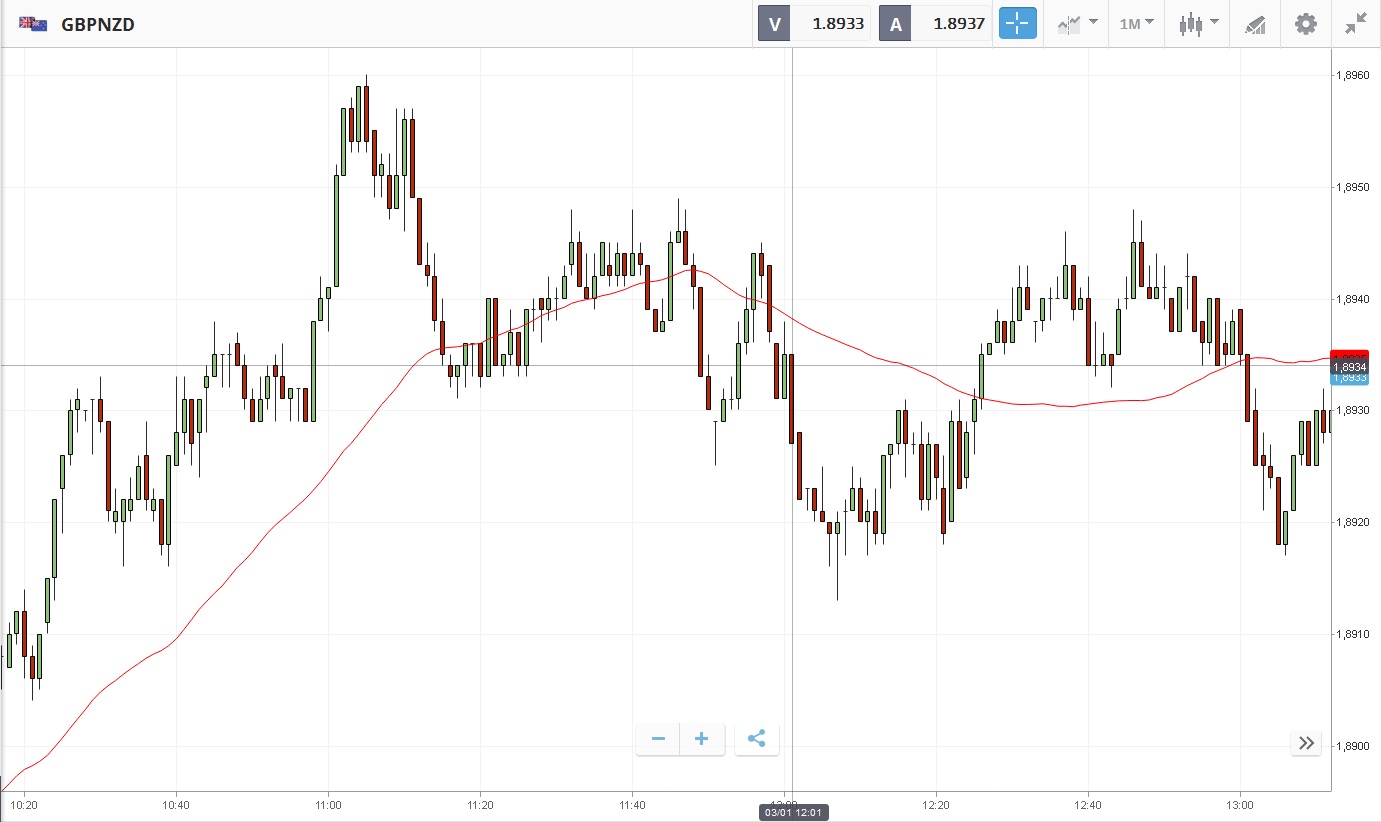Expand the candlestick chart type dropdown

pos(1198,24)
